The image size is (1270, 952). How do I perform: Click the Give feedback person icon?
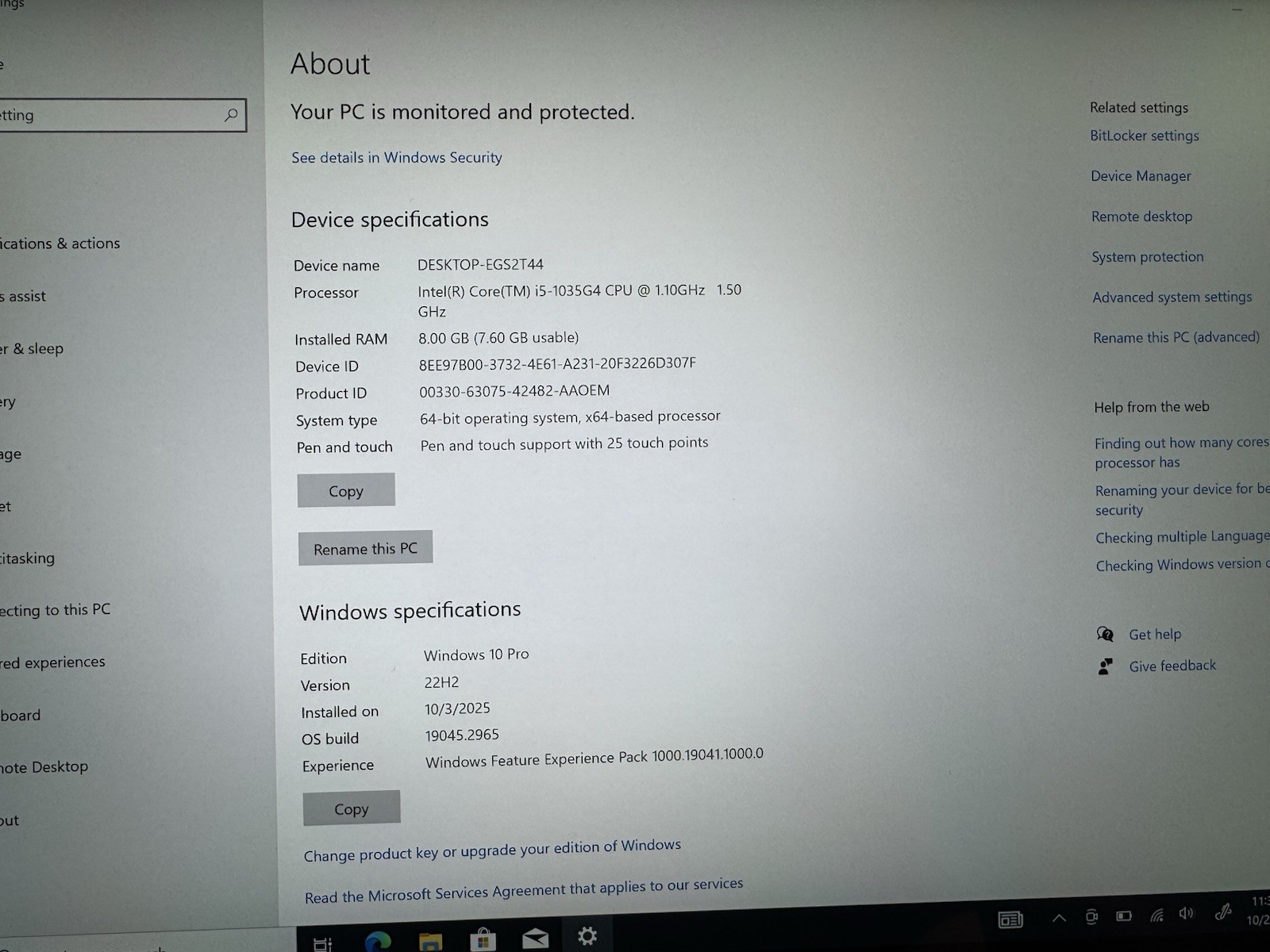pos(1105,666)
